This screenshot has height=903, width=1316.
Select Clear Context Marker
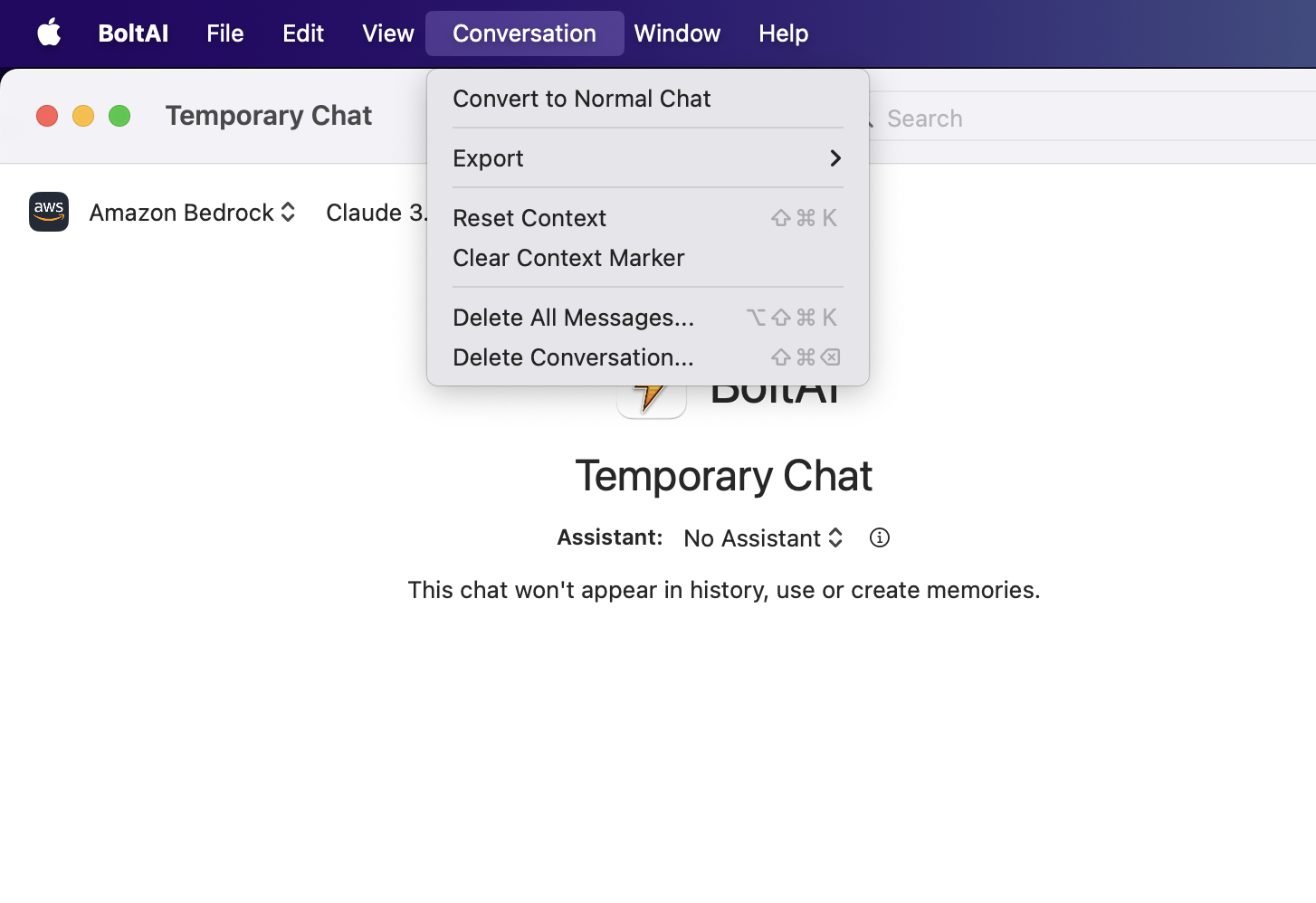point(568,258)
